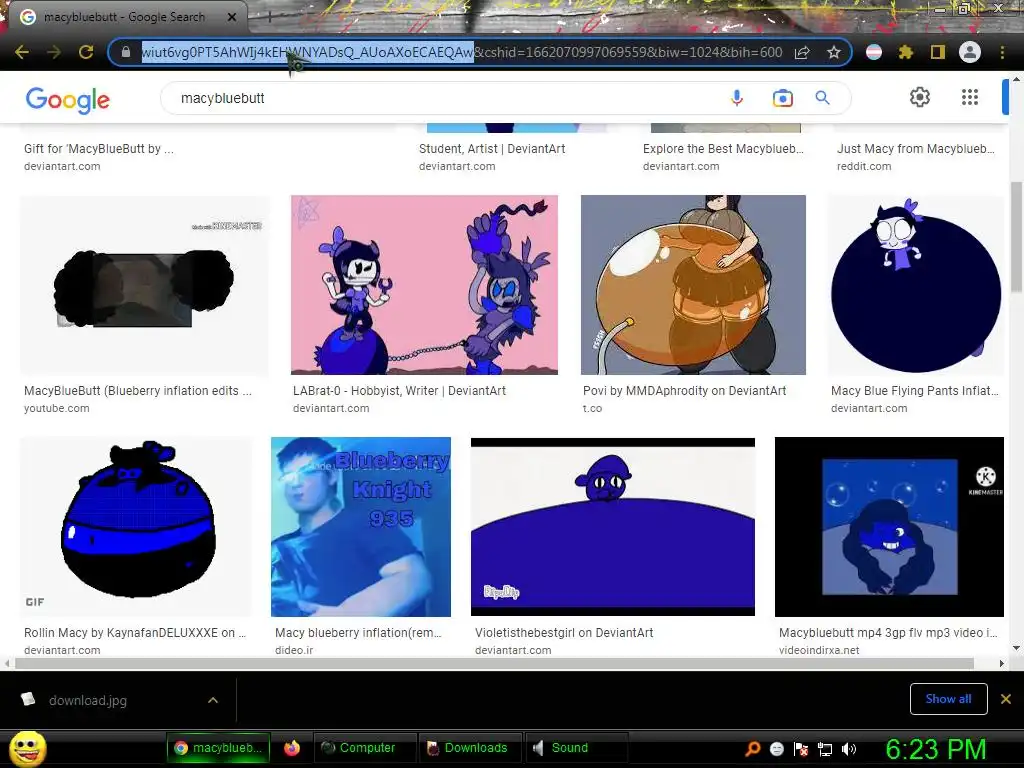Open the Blueberry Knight 935 thumbnail
This screenshot has width=1024, height=768.
coord(360,526)
